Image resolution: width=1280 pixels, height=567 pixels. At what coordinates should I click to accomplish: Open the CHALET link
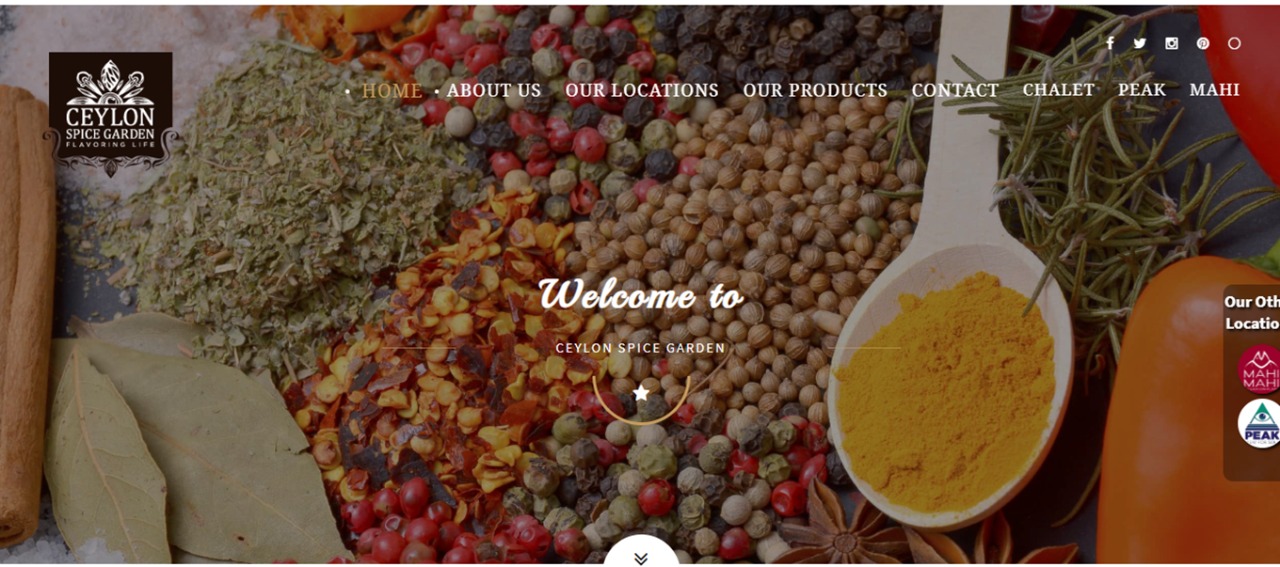(1058, 90)
